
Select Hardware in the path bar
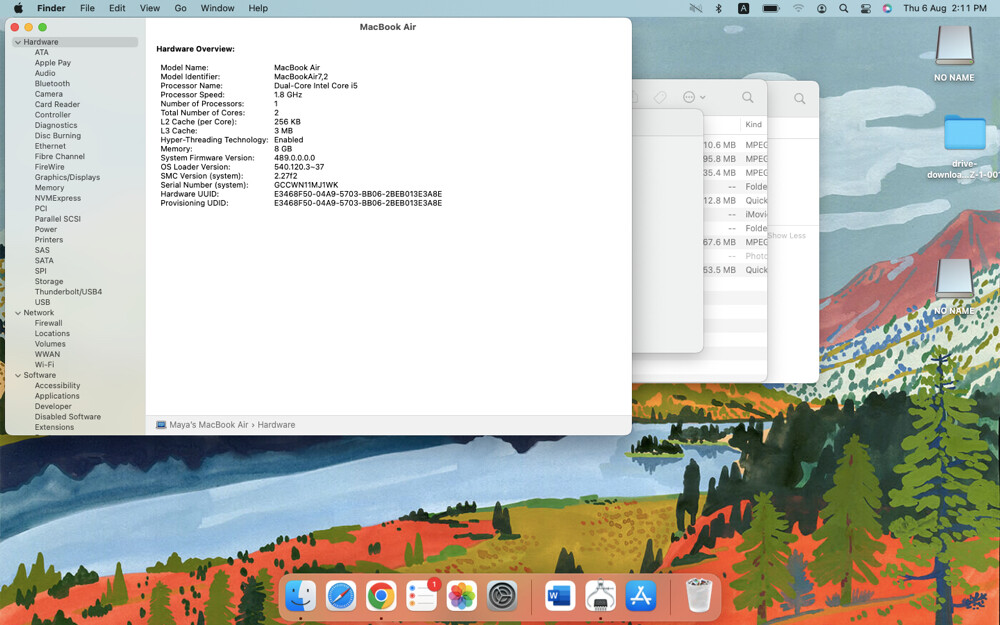pos(276,425)
